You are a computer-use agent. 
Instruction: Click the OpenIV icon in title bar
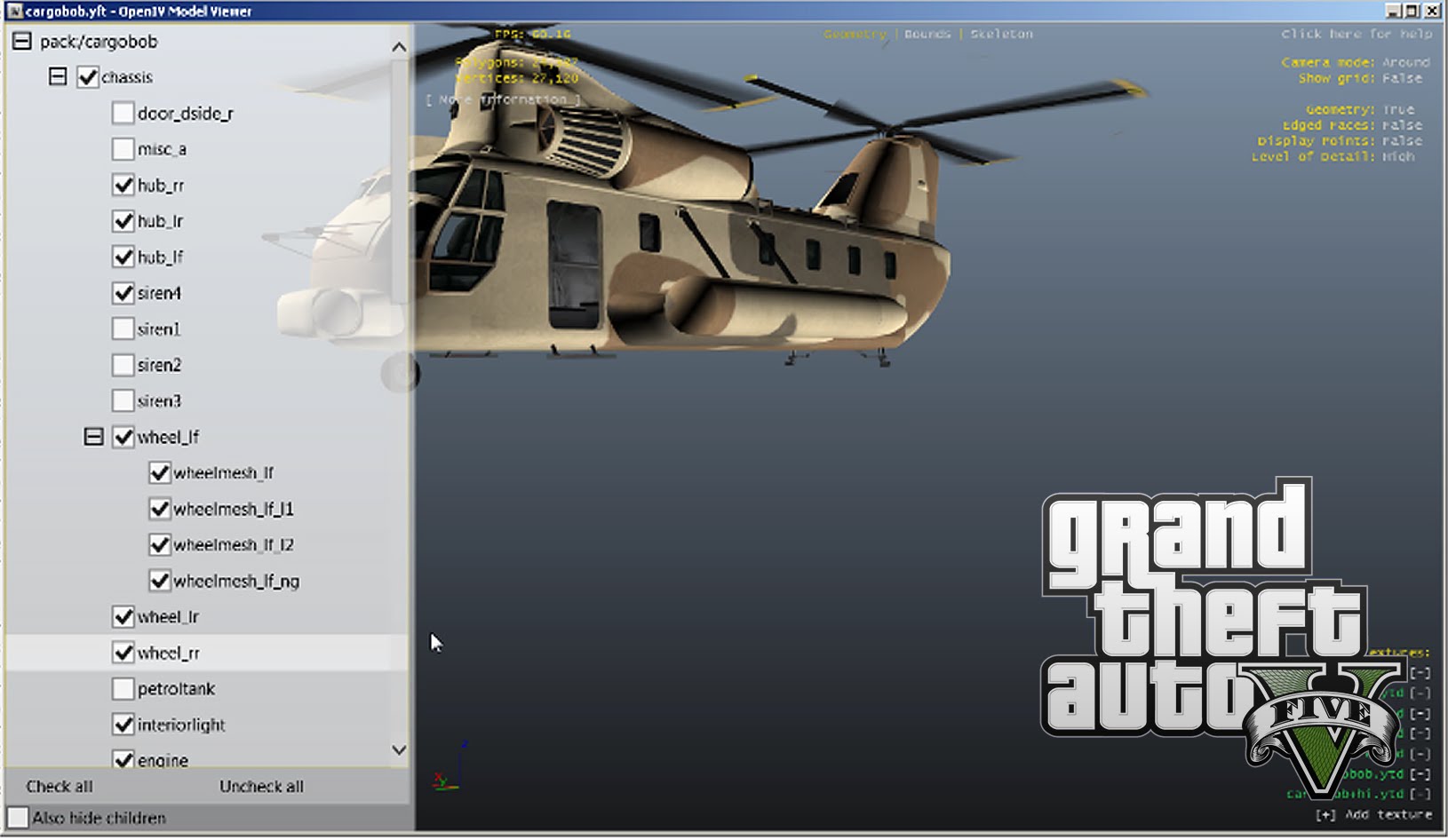click(x=14, y=11)
